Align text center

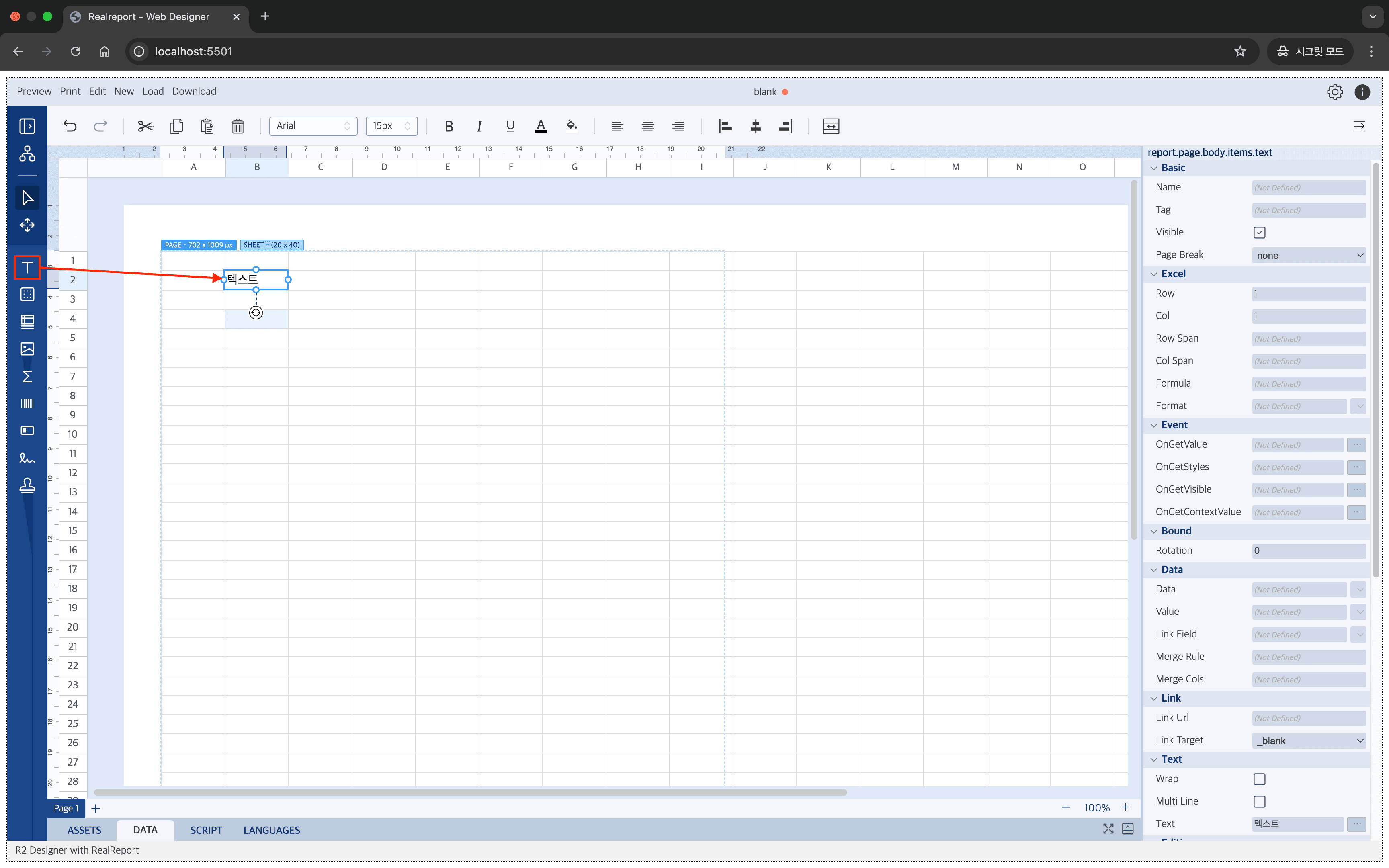click(648, 126)
